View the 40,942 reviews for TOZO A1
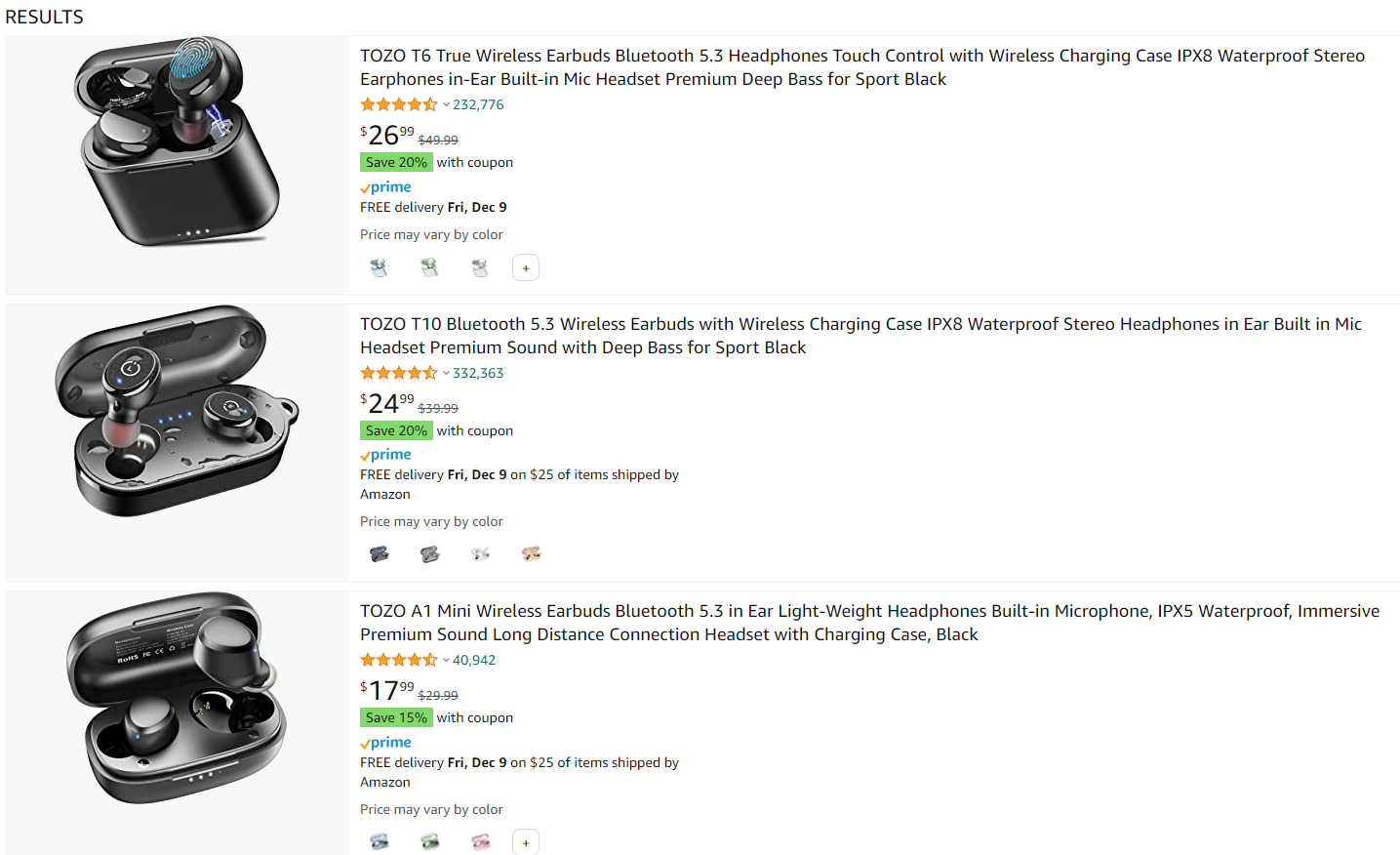 pyautogui.click(x=474, y=660)
